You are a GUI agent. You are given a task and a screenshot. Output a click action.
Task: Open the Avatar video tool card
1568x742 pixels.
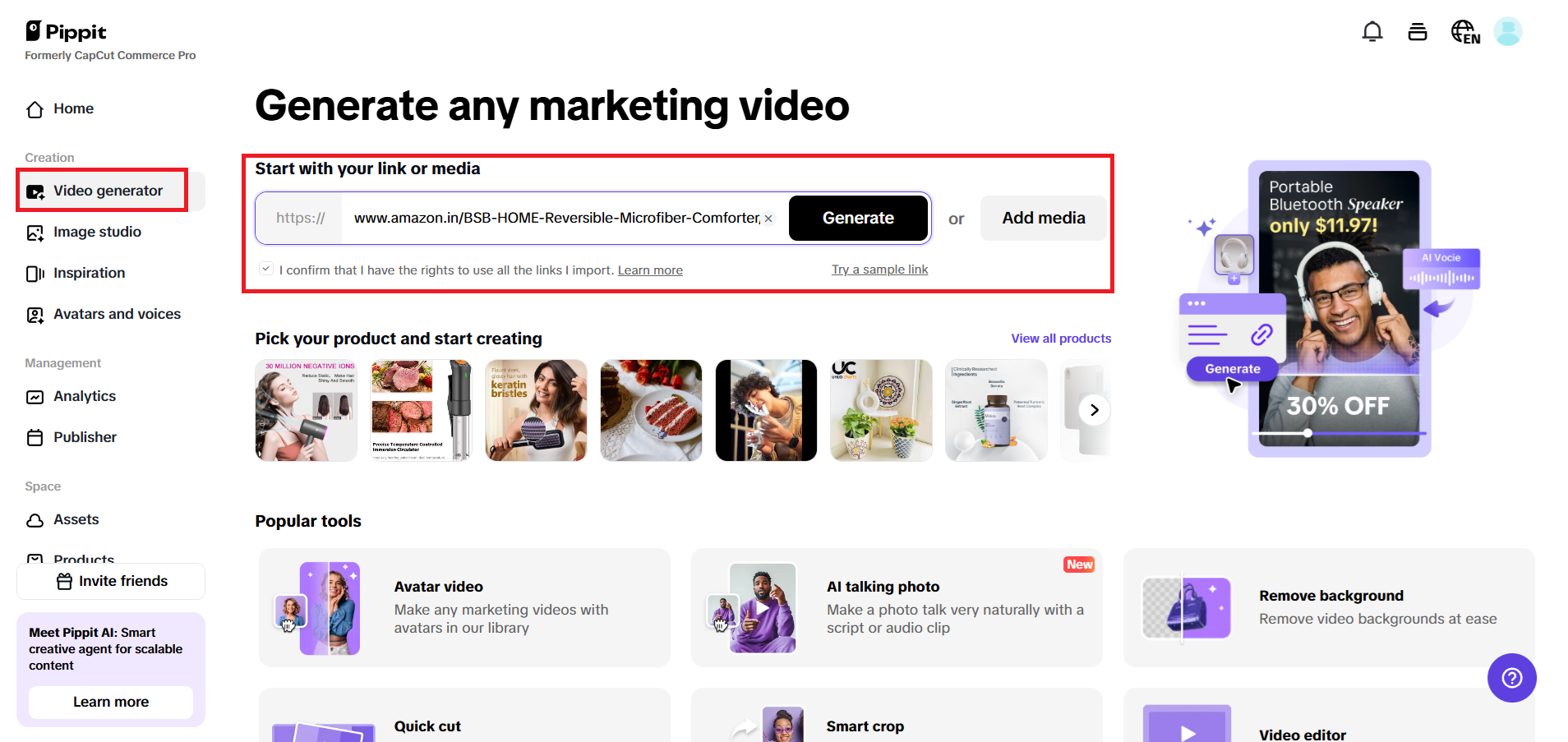coord(464,608)
